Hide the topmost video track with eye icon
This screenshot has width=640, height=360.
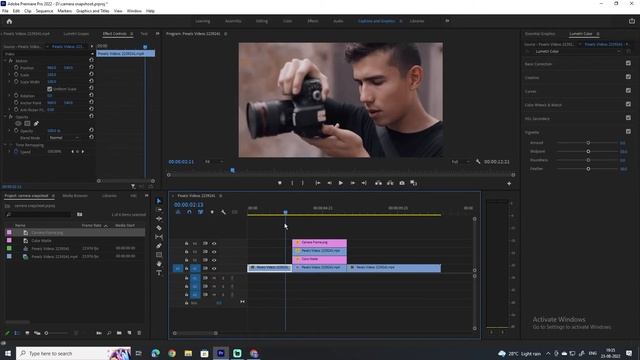(x=214, y=243)
